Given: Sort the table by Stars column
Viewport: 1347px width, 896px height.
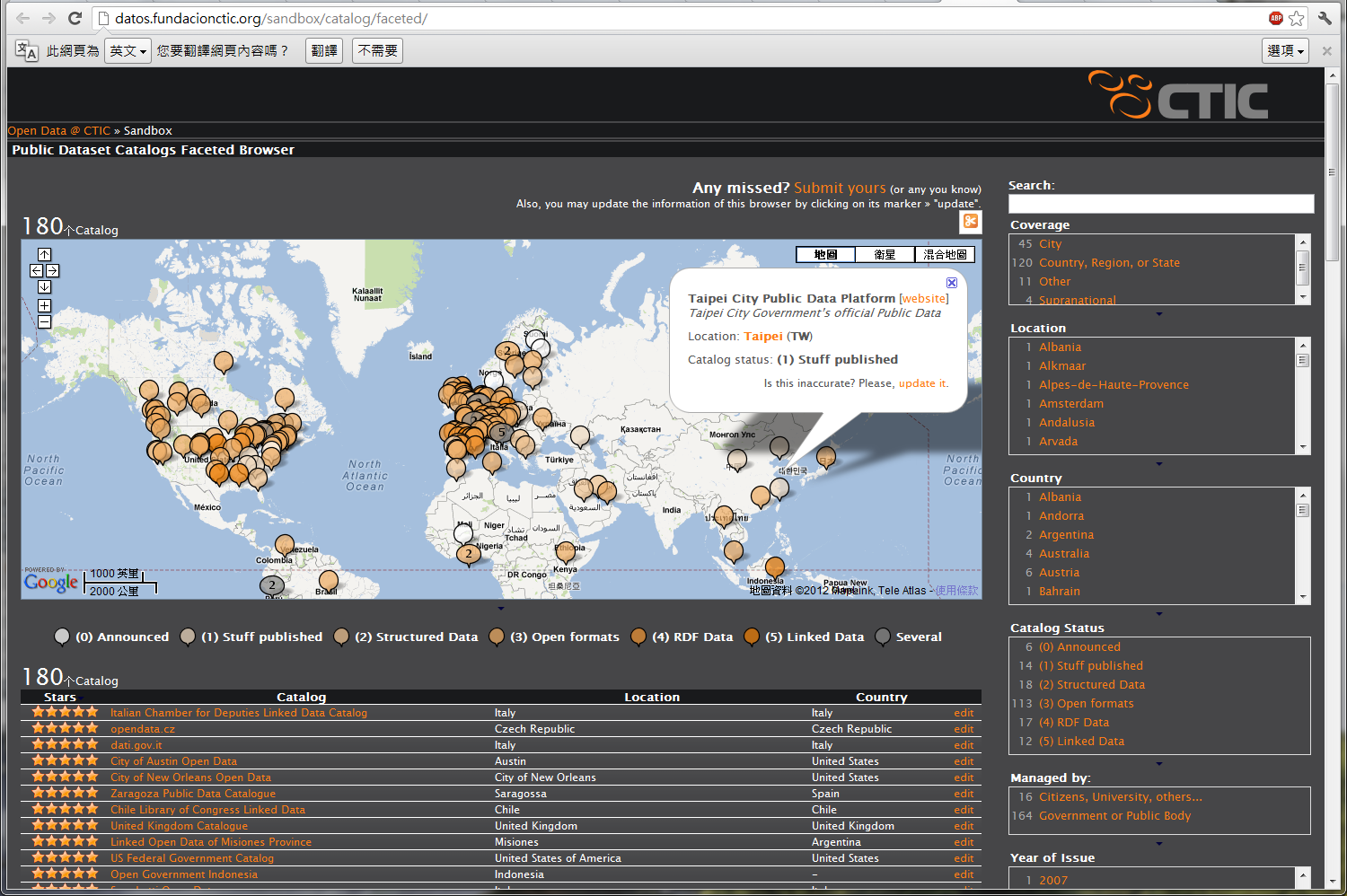Looking at the screenshot, I should (60, 697).
